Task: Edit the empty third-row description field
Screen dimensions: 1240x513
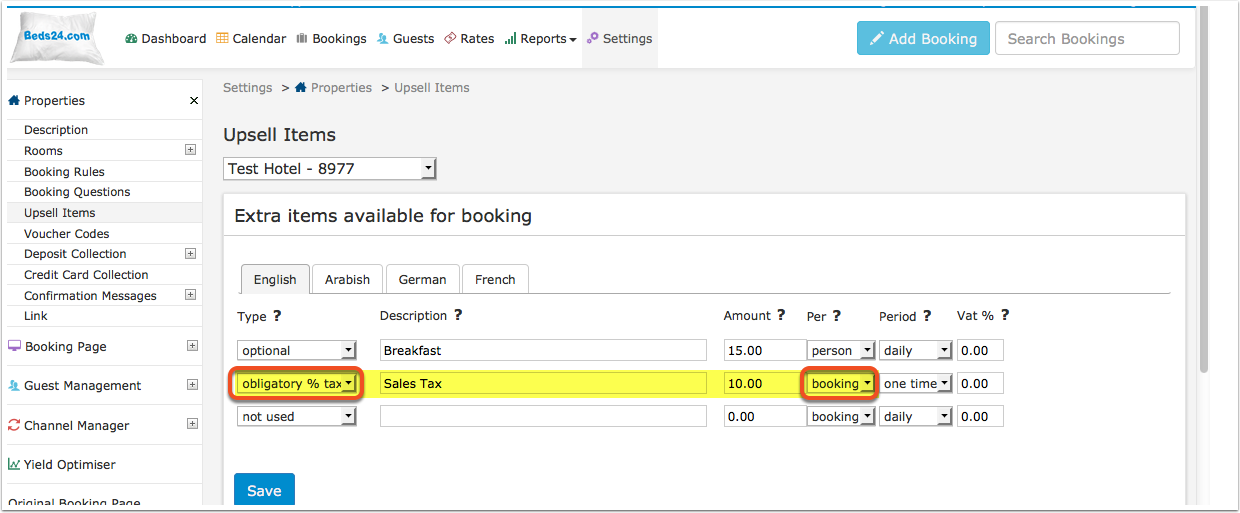Action: 543,417
